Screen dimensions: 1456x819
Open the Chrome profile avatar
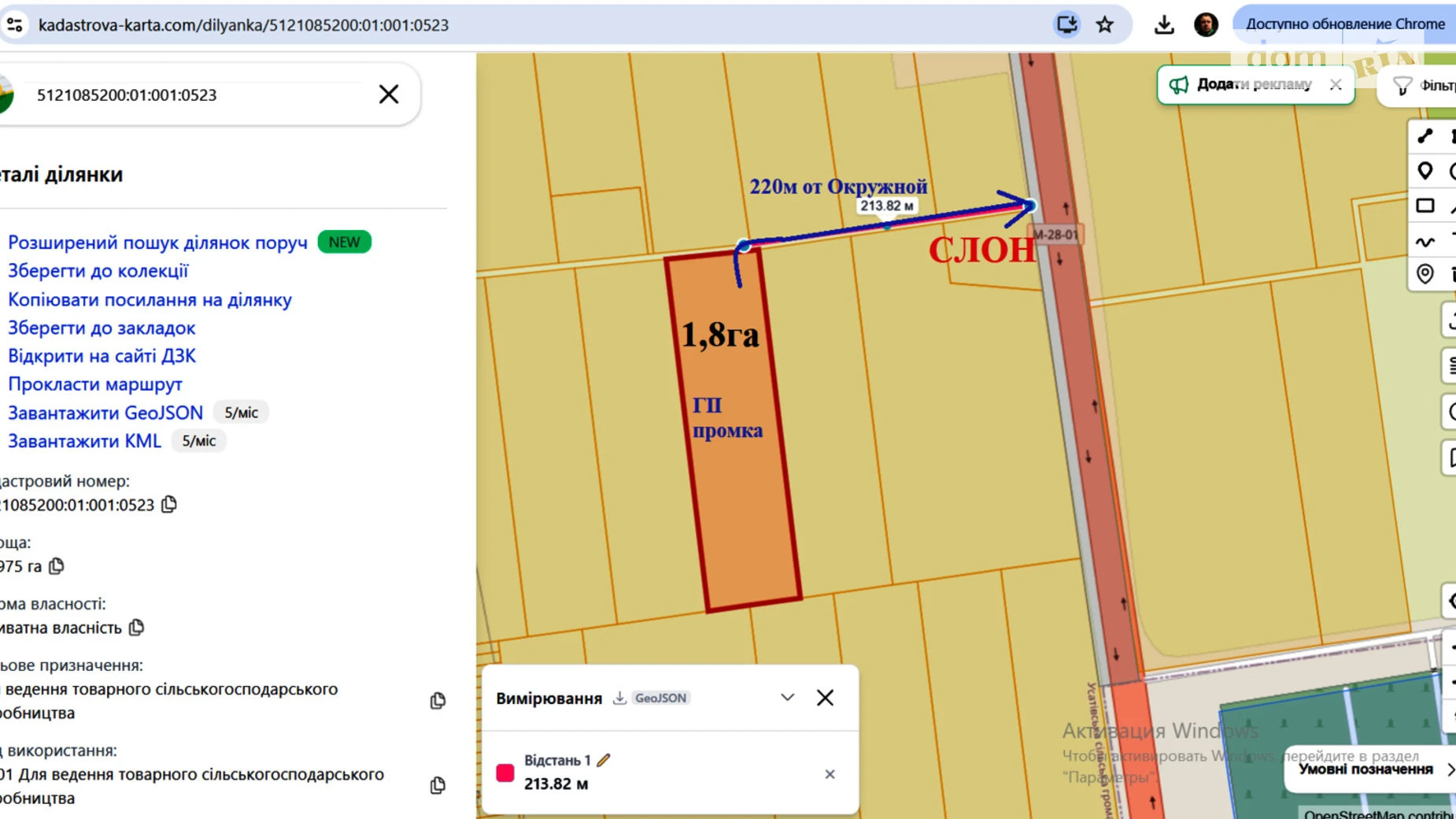pyautogui.click(x=1206, y=24)
